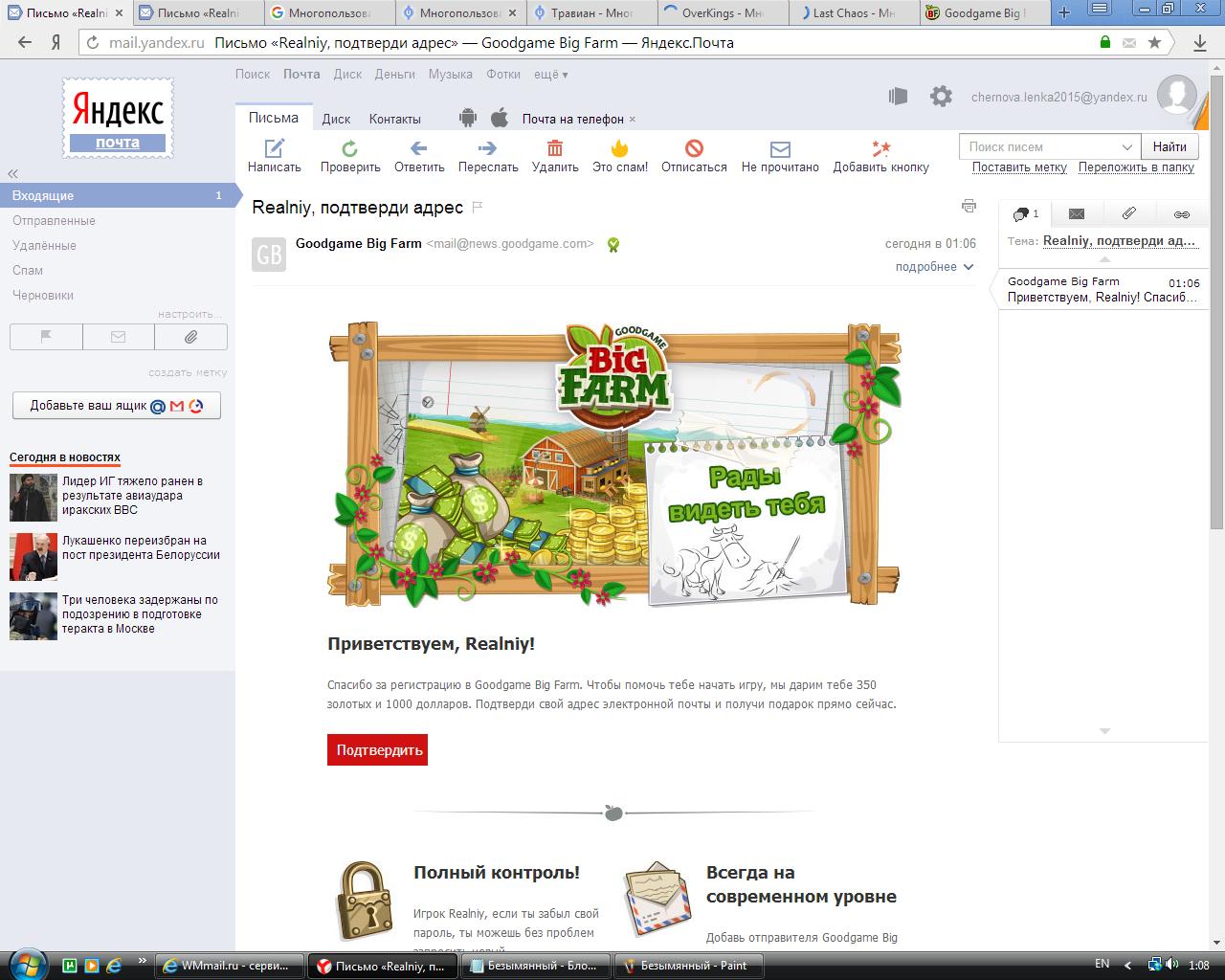
Task: Click Добавьте ваш ящик button
Action: tap(117, 405)
